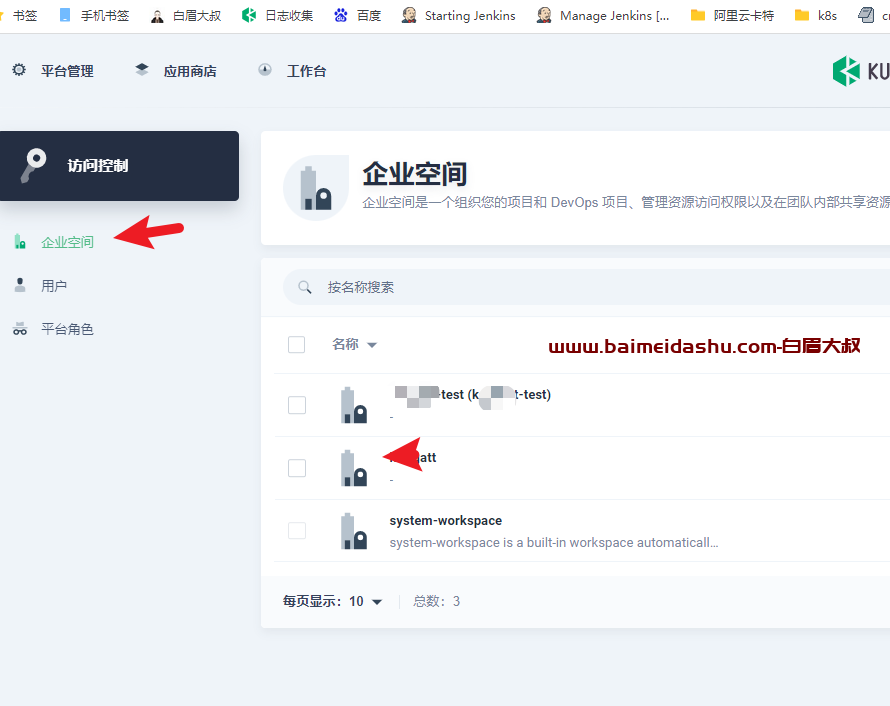Check the -test workspace row checkbox

coord(297,405)
